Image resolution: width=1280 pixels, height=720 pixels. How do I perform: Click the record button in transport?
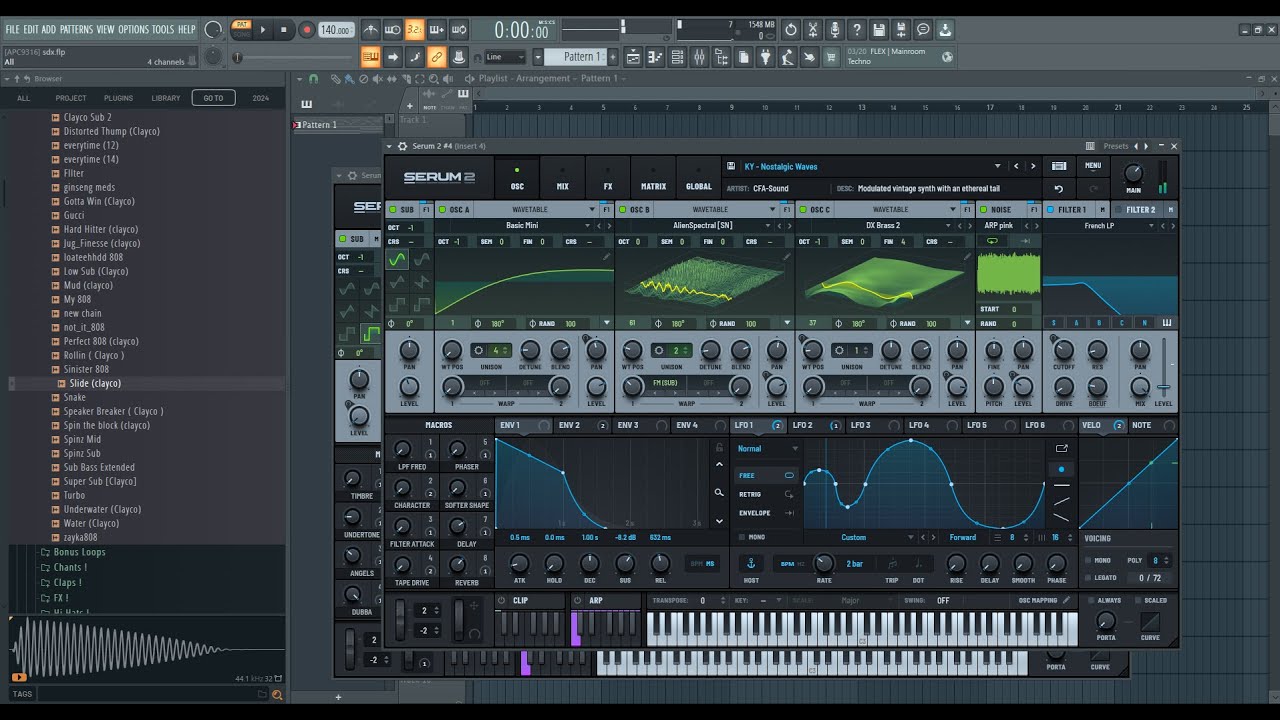tap(307, 30)
